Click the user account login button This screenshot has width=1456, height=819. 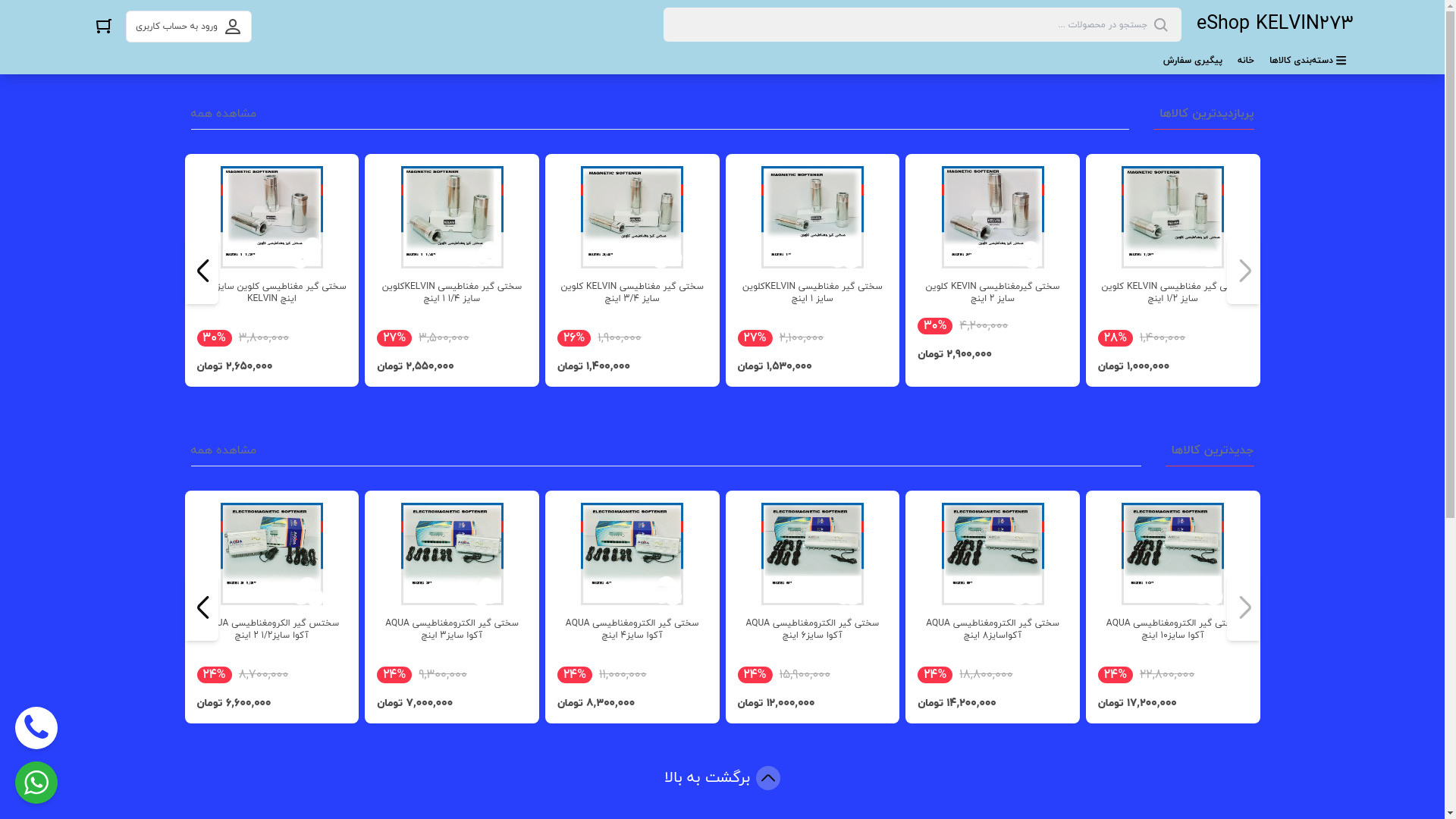click(189, 27)
